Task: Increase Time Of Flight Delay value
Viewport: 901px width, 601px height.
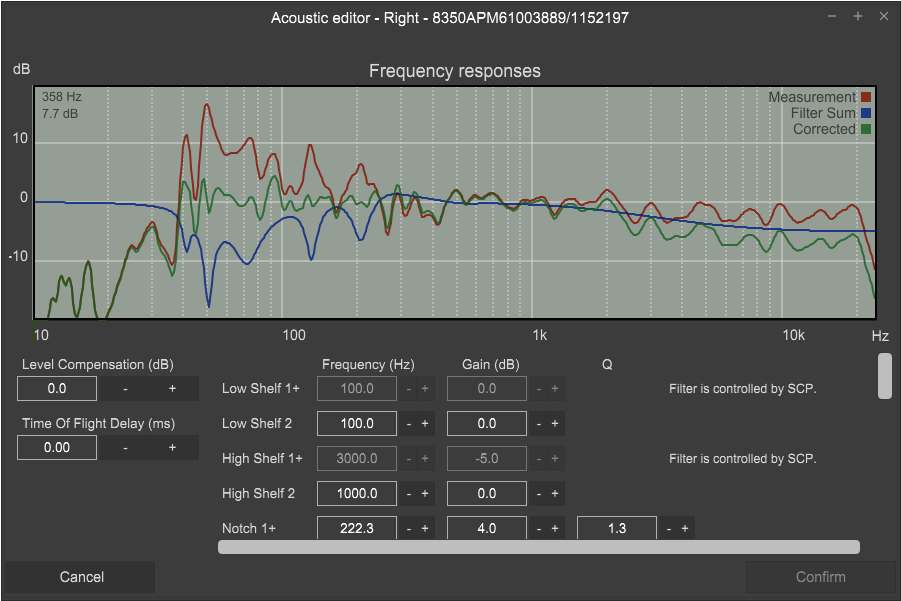Action: coord(172,447)
